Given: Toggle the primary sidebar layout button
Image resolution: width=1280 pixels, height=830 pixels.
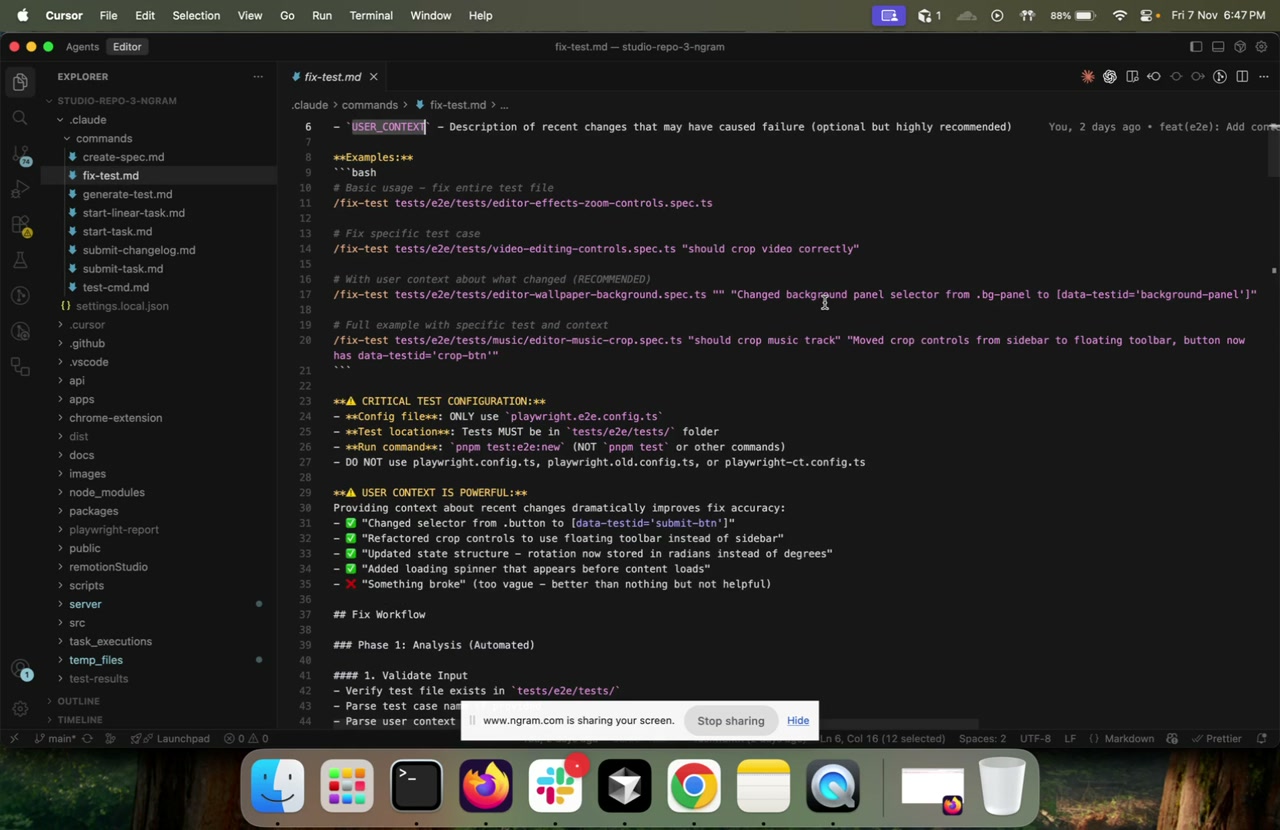Looking at the screenshot, I should click(1196, 47).
